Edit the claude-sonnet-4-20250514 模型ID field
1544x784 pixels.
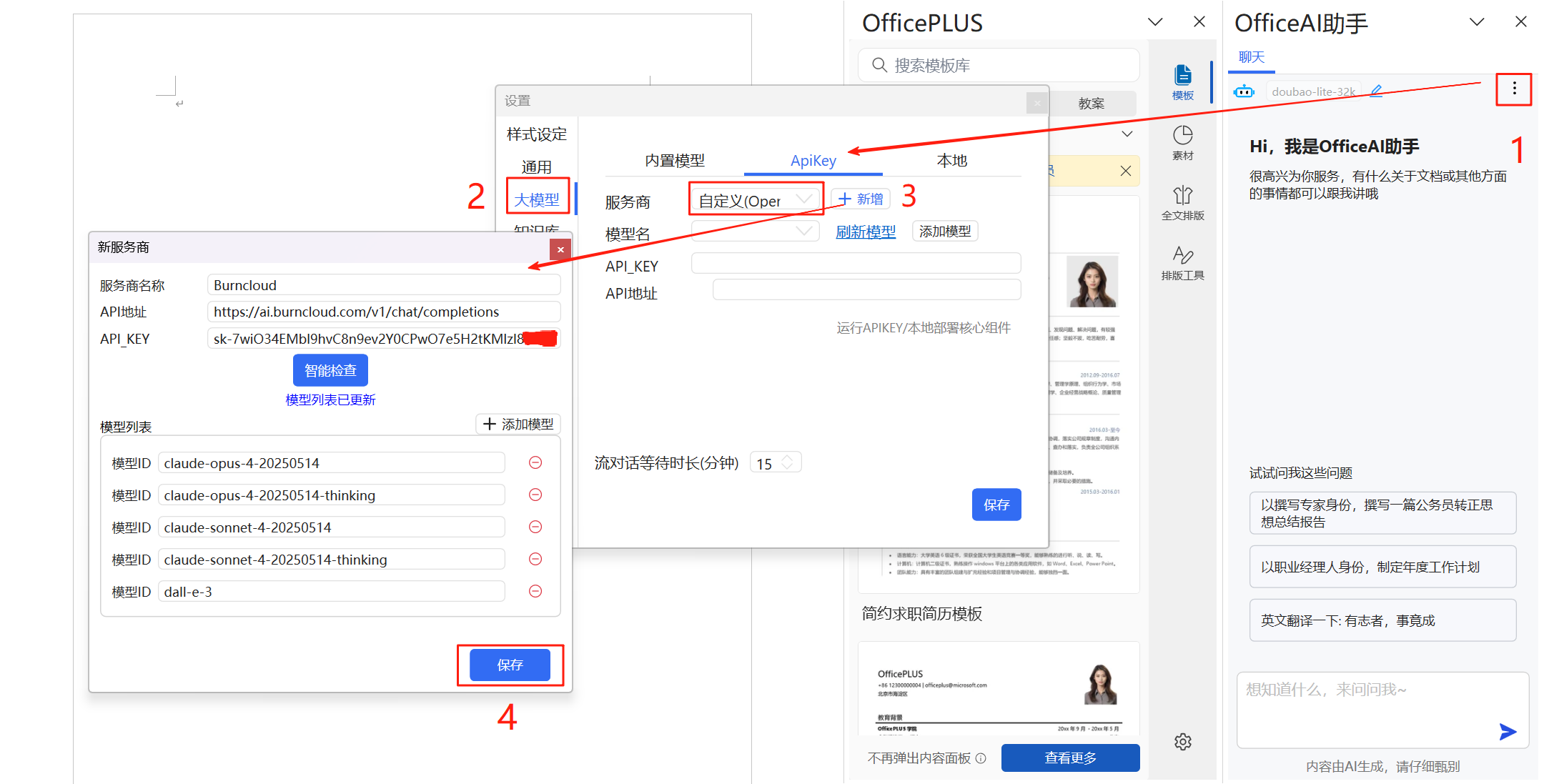pos(331,527)
